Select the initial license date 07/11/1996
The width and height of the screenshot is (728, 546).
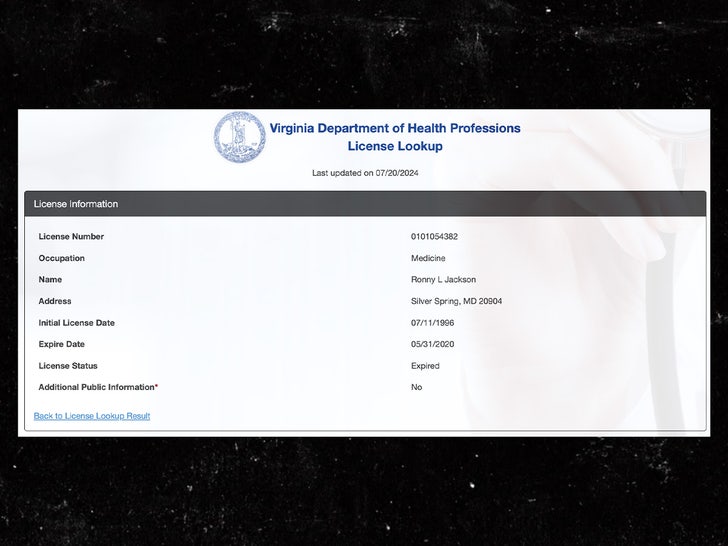point(431,323)
